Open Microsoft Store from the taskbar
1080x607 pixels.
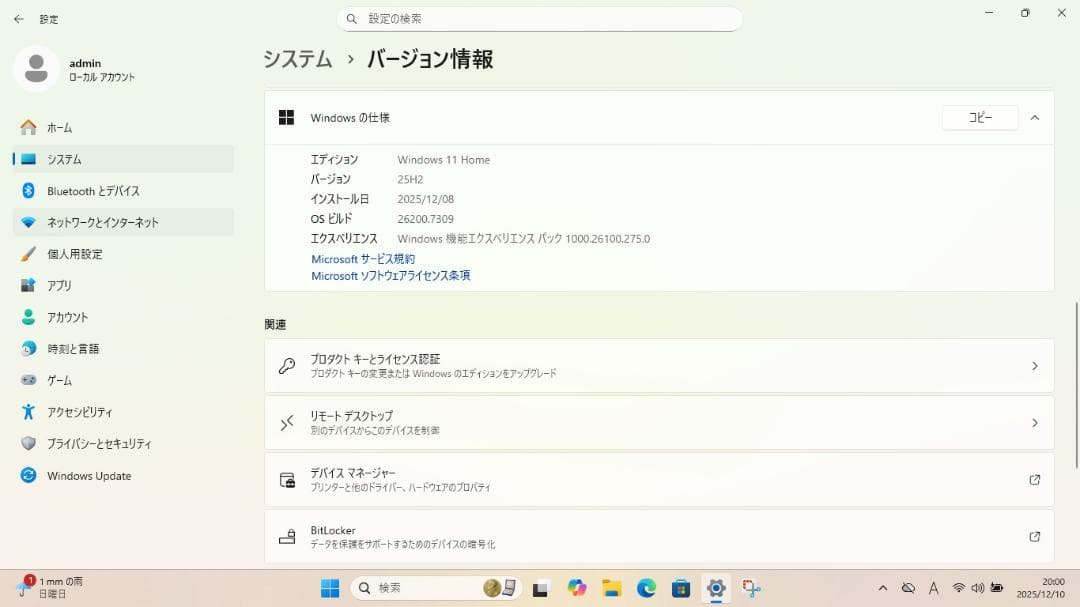pyautogui.click(x=681, y=588)
